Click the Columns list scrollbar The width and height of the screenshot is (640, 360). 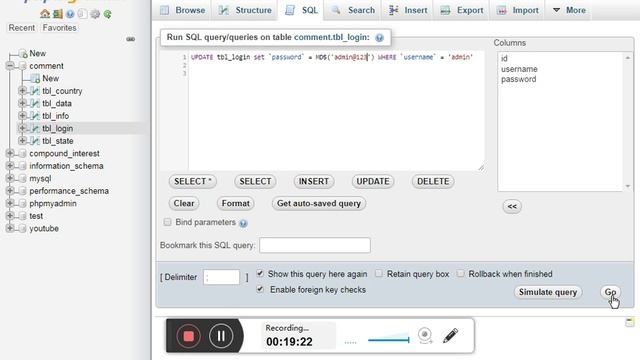click(x=628, y=122)
